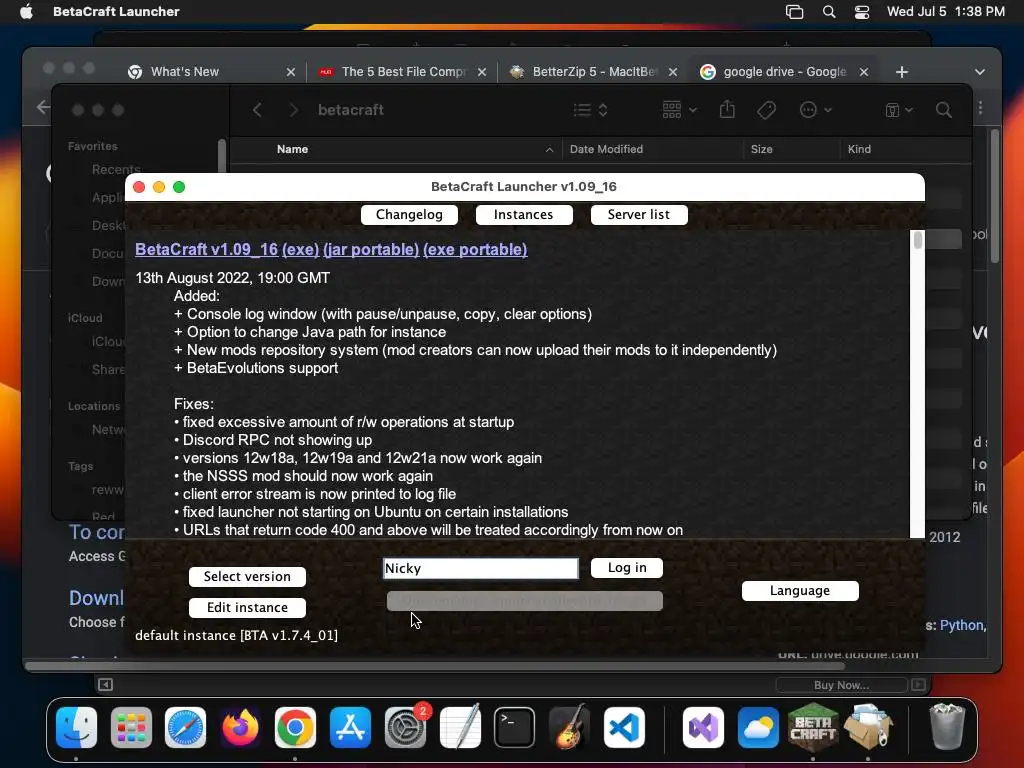Open the Instances tab in BetaCraft Launcher

point(524,215)
